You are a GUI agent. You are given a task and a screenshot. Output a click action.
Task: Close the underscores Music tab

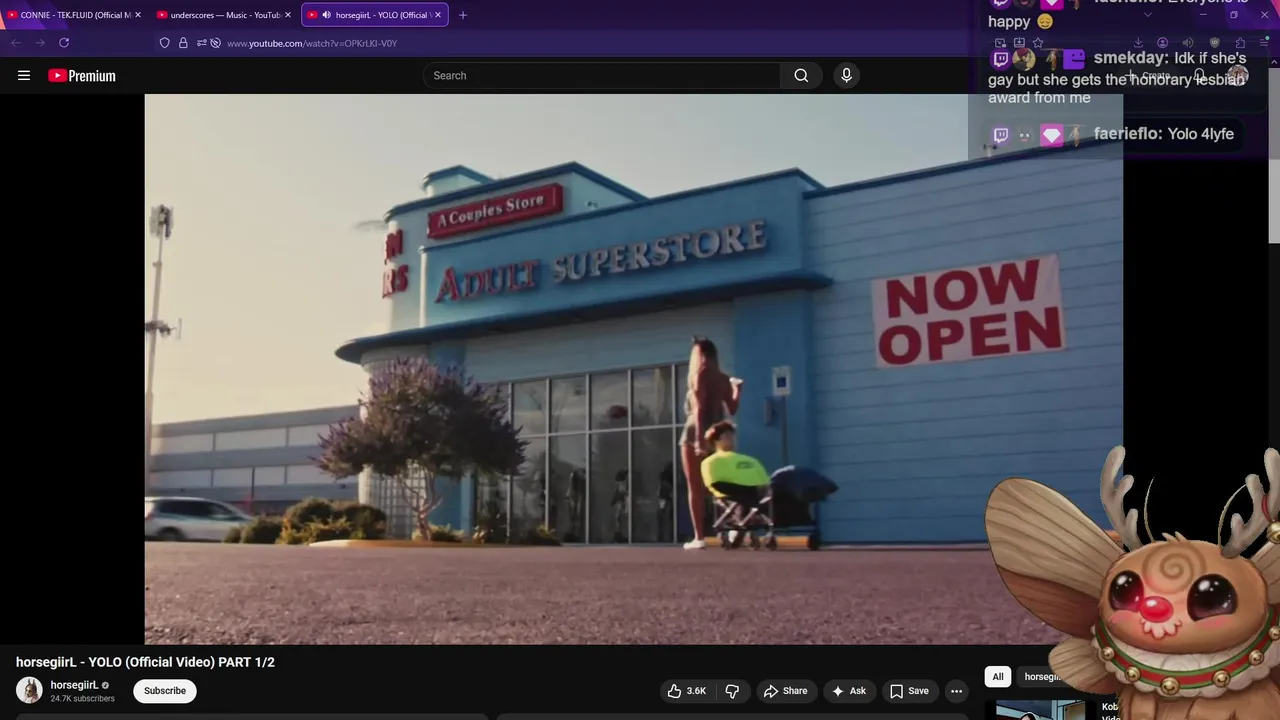[x=288, y=15]
